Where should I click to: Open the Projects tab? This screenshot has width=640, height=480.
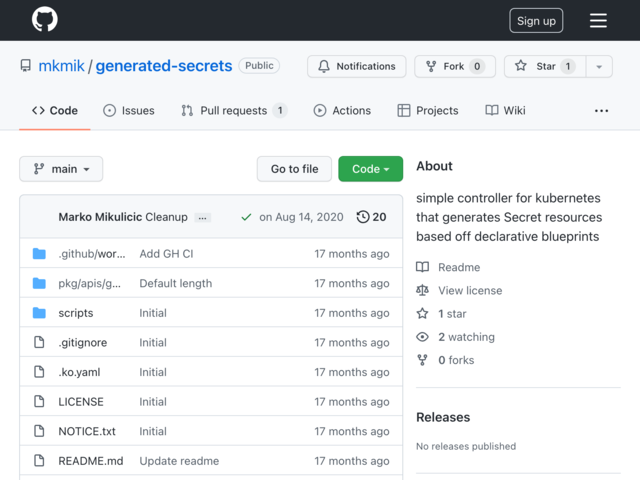pyautogui.click(x=428, y=111)
